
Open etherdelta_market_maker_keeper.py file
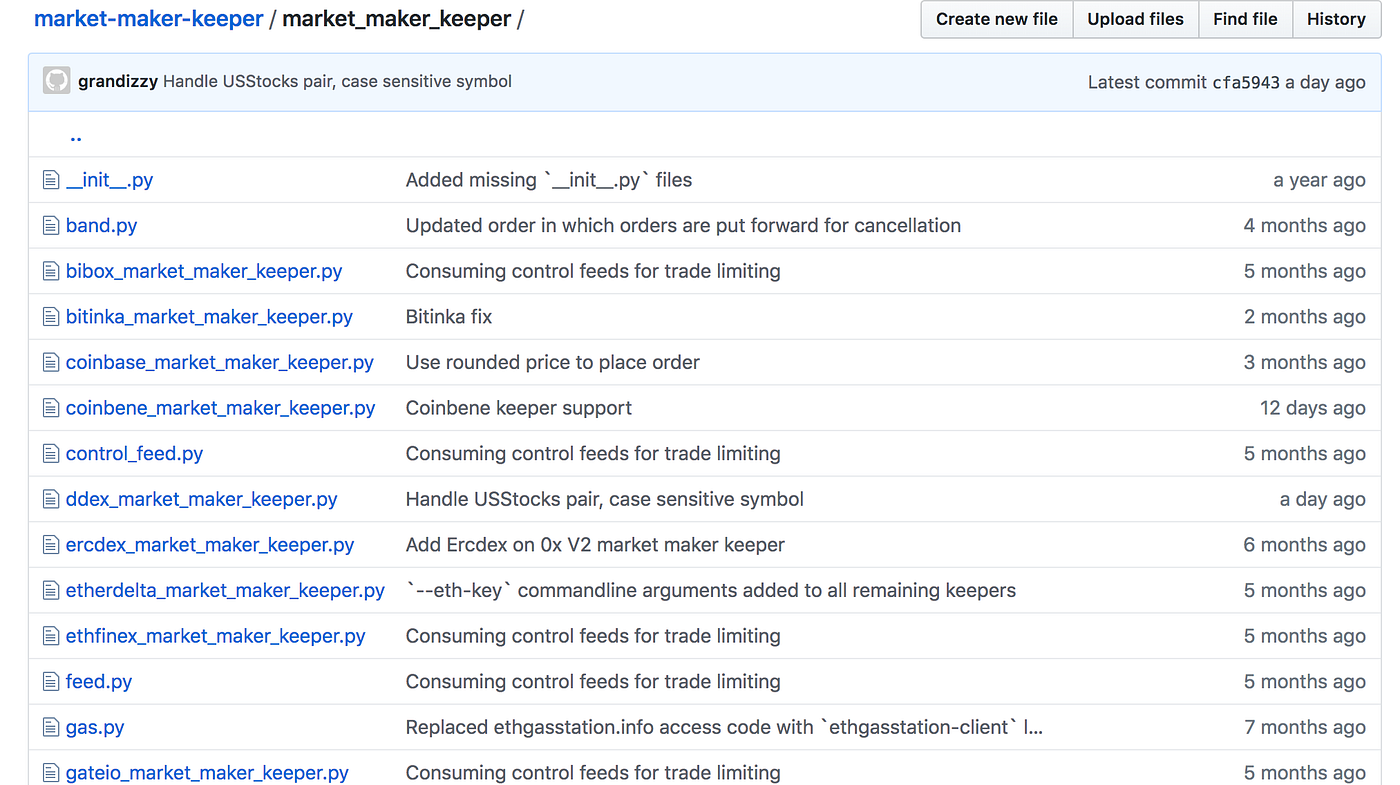225,590
